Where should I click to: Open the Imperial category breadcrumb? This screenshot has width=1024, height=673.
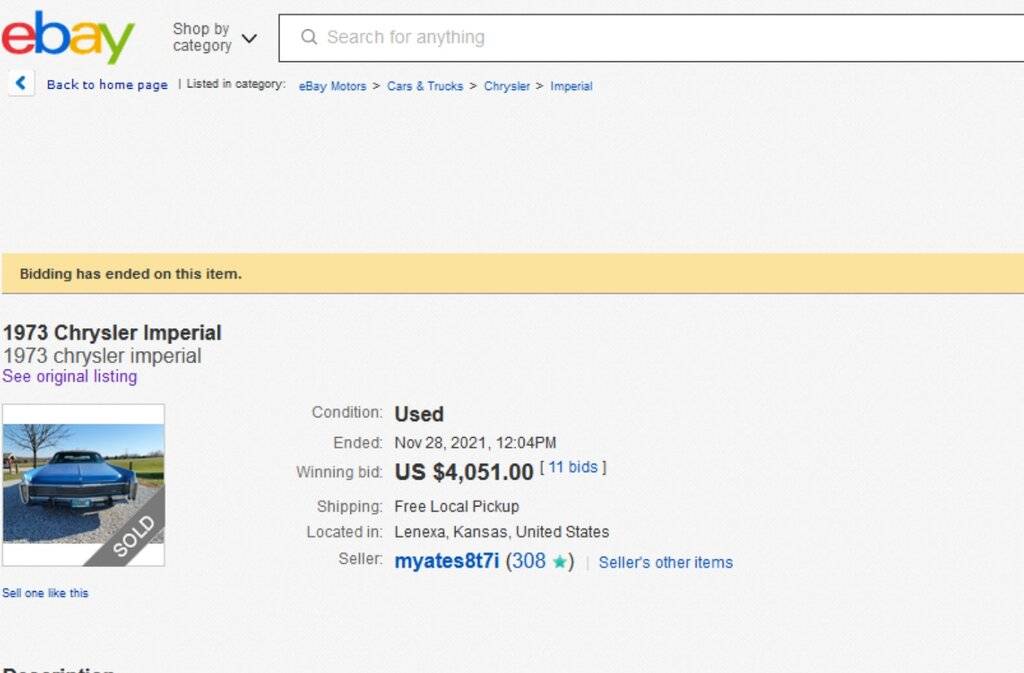(x=571, y=86)
